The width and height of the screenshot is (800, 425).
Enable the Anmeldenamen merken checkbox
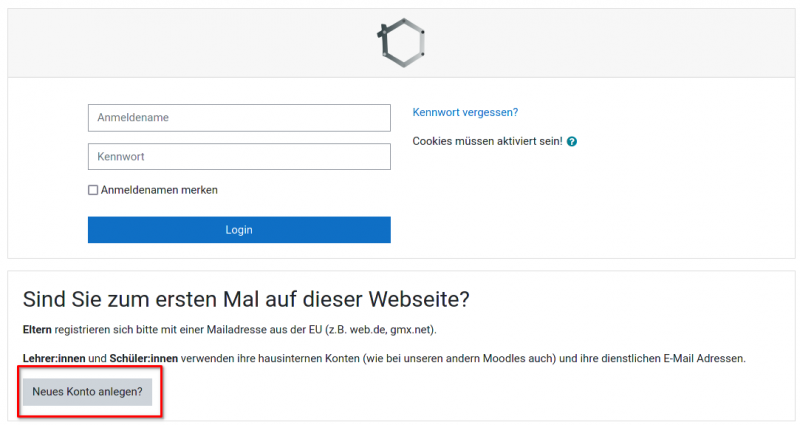tap(93, 190)
